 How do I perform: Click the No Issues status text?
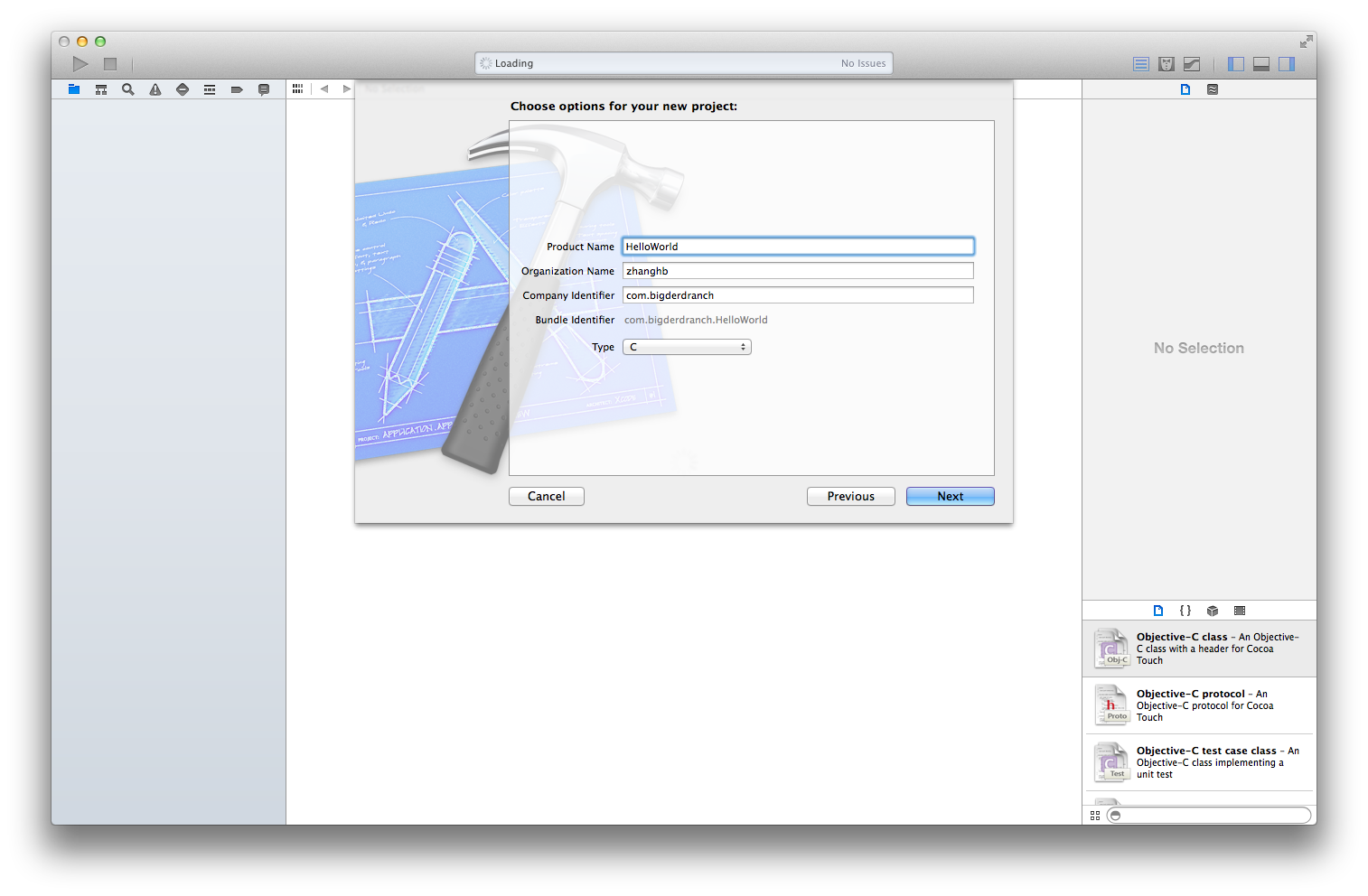pos(863,63)
